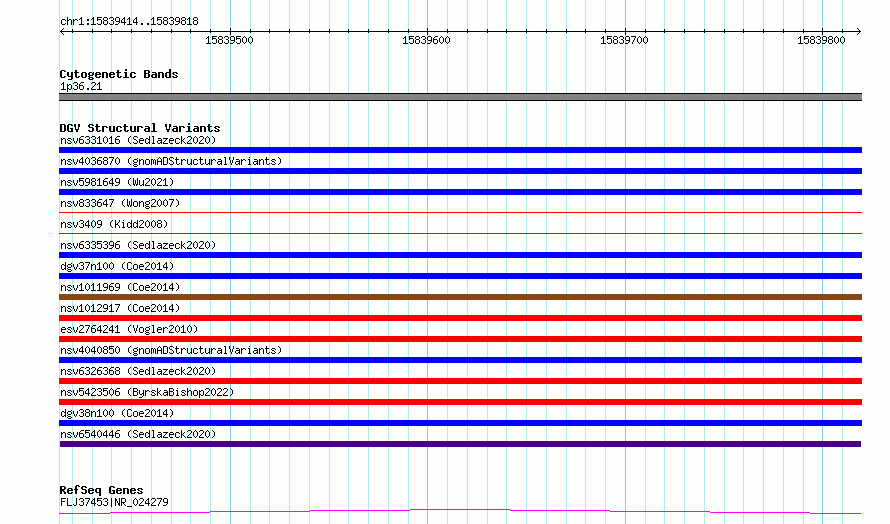Open nsv6326368 (Sedlazeck2020) label
Viewport: 890px width, 524px height.
pos(138,371)
